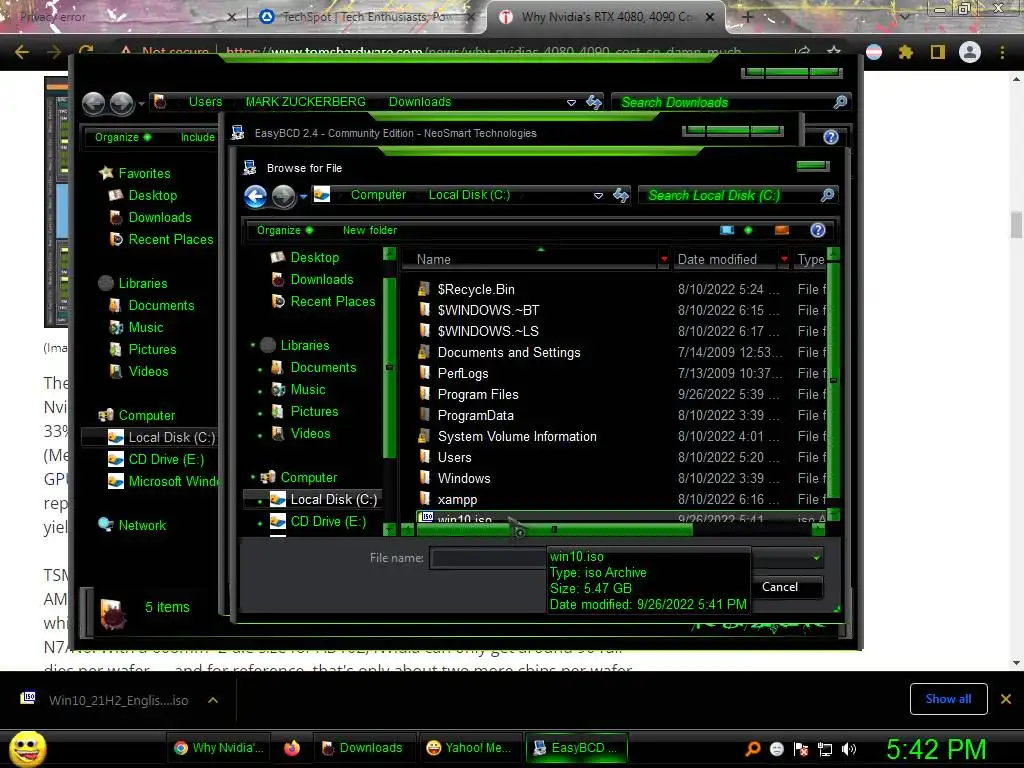Click Forward arrow in Browse for File dialog
Image resolution: width=1024 pixels, height=768 pixels.
[x=283, y=196]
